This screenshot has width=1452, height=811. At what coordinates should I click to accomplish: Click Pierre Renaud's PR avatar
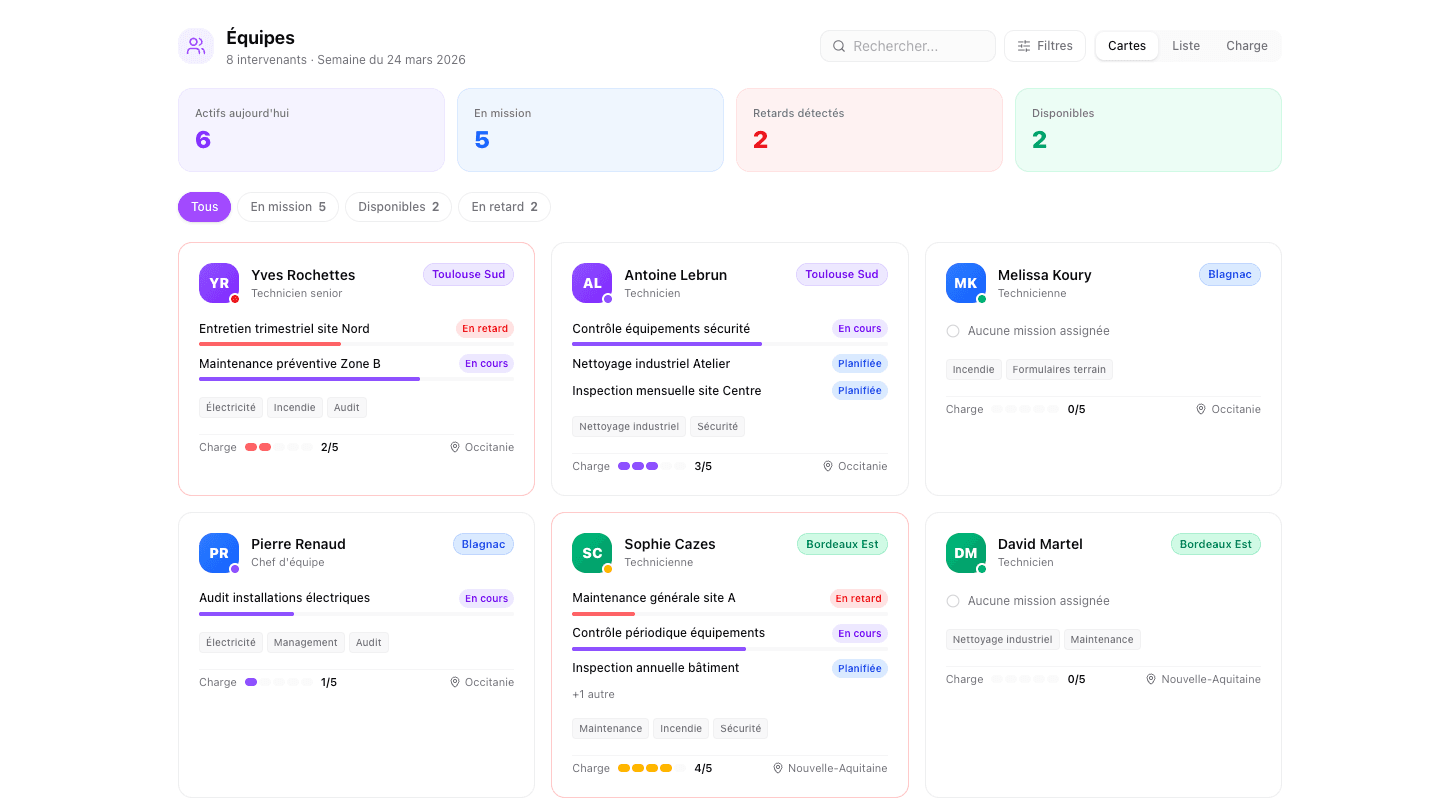(x=219, y=553)
